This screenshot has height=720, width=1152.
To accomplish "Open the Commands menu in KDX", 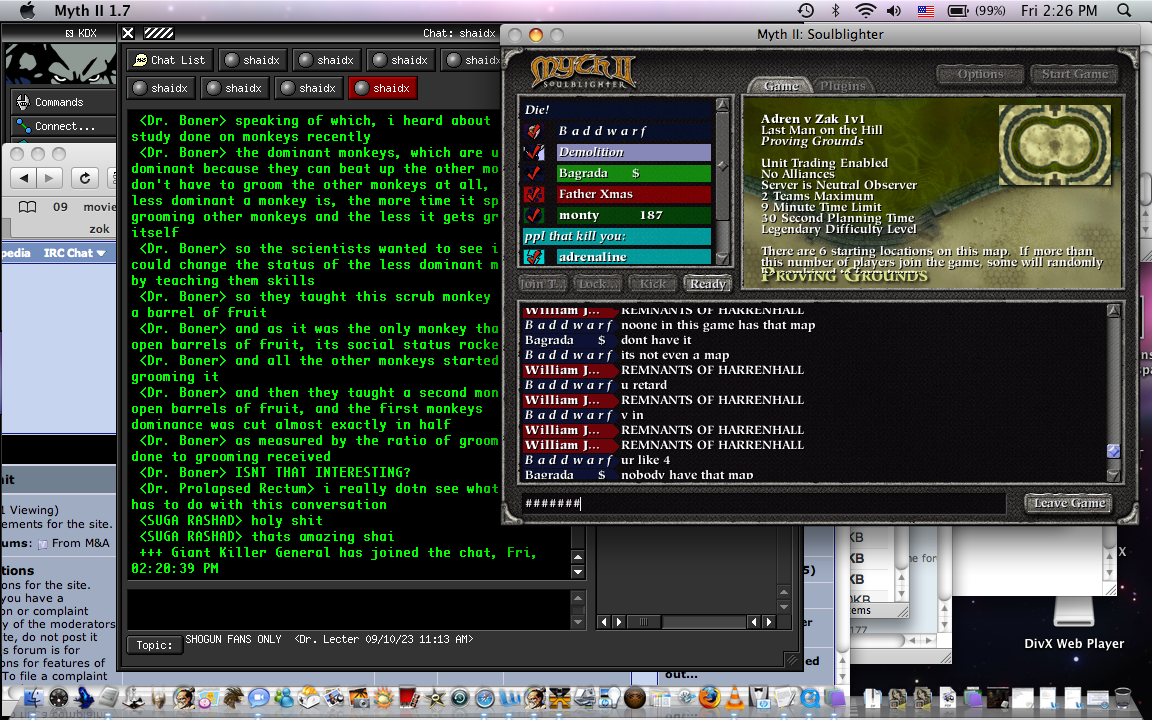I will coord(64,102).
